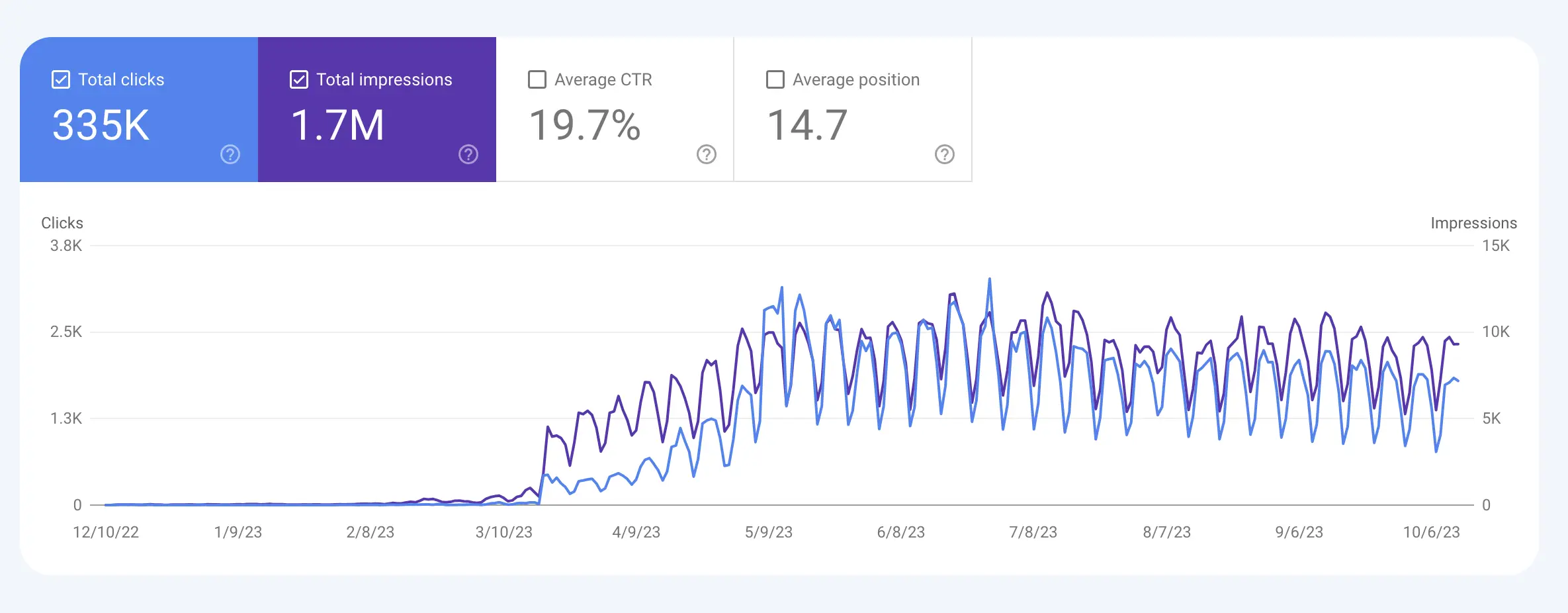Image resolution: width=1568 pixels, height=613 pixels.
Task: Select the 1.7M impressions value
Action: tap(337, 125)
